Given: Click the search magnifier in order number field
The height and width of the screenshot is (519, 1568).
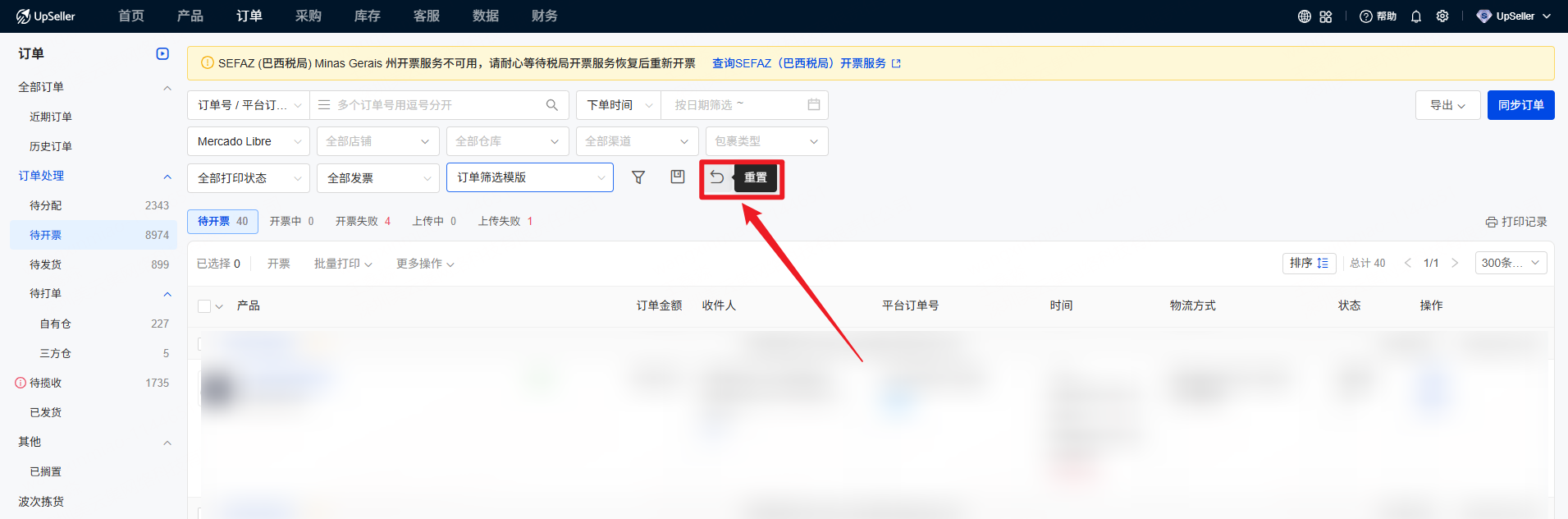Looking at the screenshot, I should coord(552,105).
